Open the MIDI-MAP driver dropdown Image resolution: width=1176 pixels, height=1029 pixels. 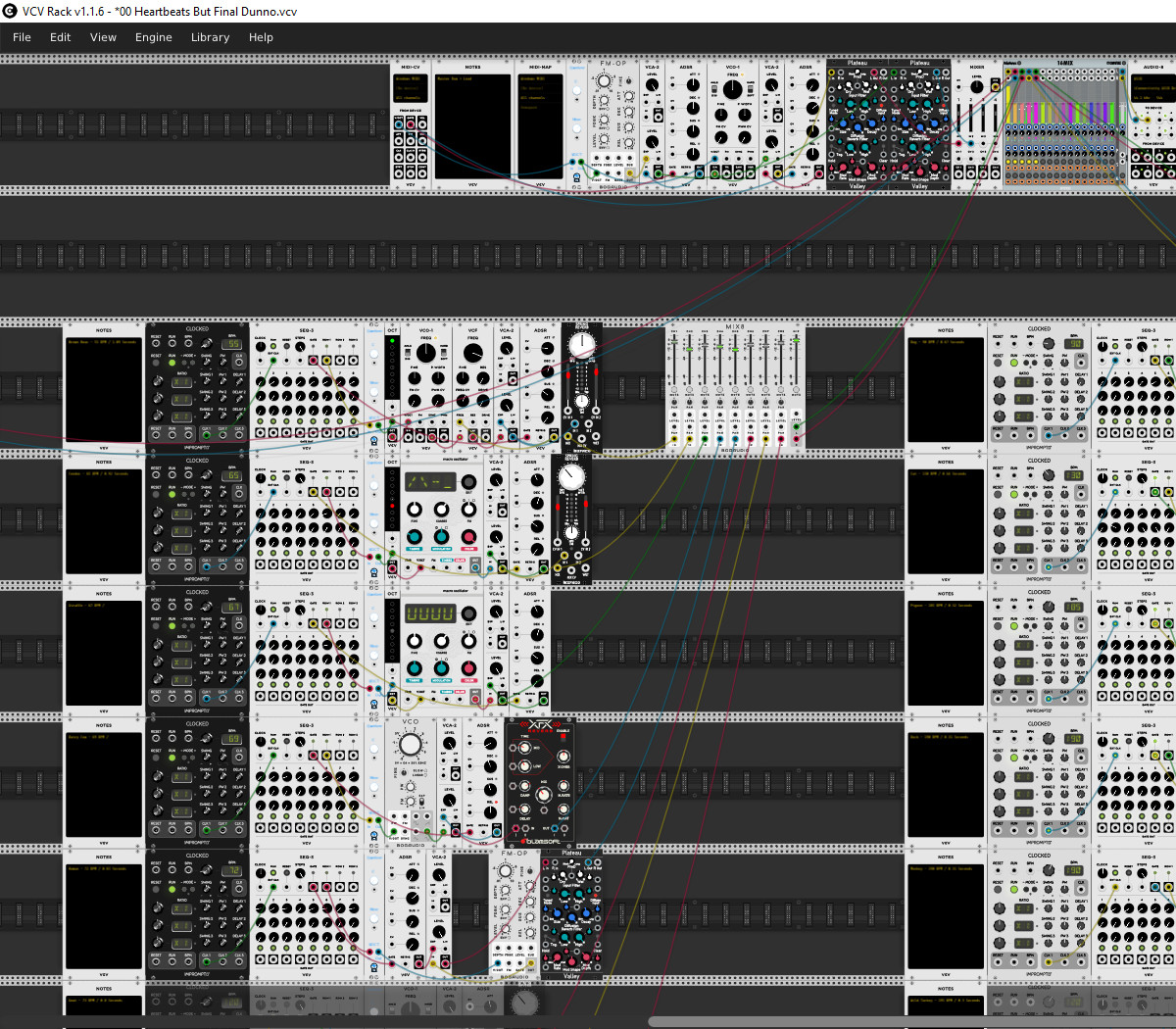(540, 78)
